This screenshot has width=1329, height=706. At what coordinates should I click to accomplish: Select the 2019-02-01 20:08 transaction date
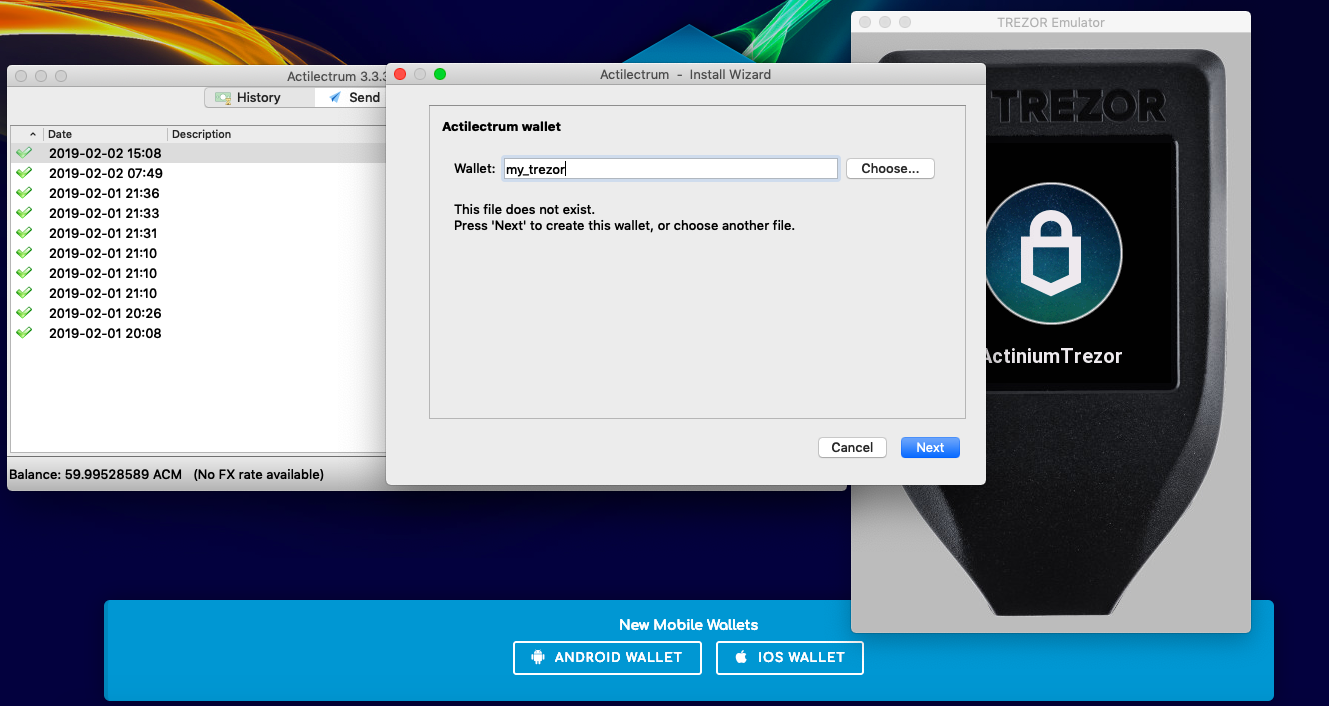pos(105,333)
